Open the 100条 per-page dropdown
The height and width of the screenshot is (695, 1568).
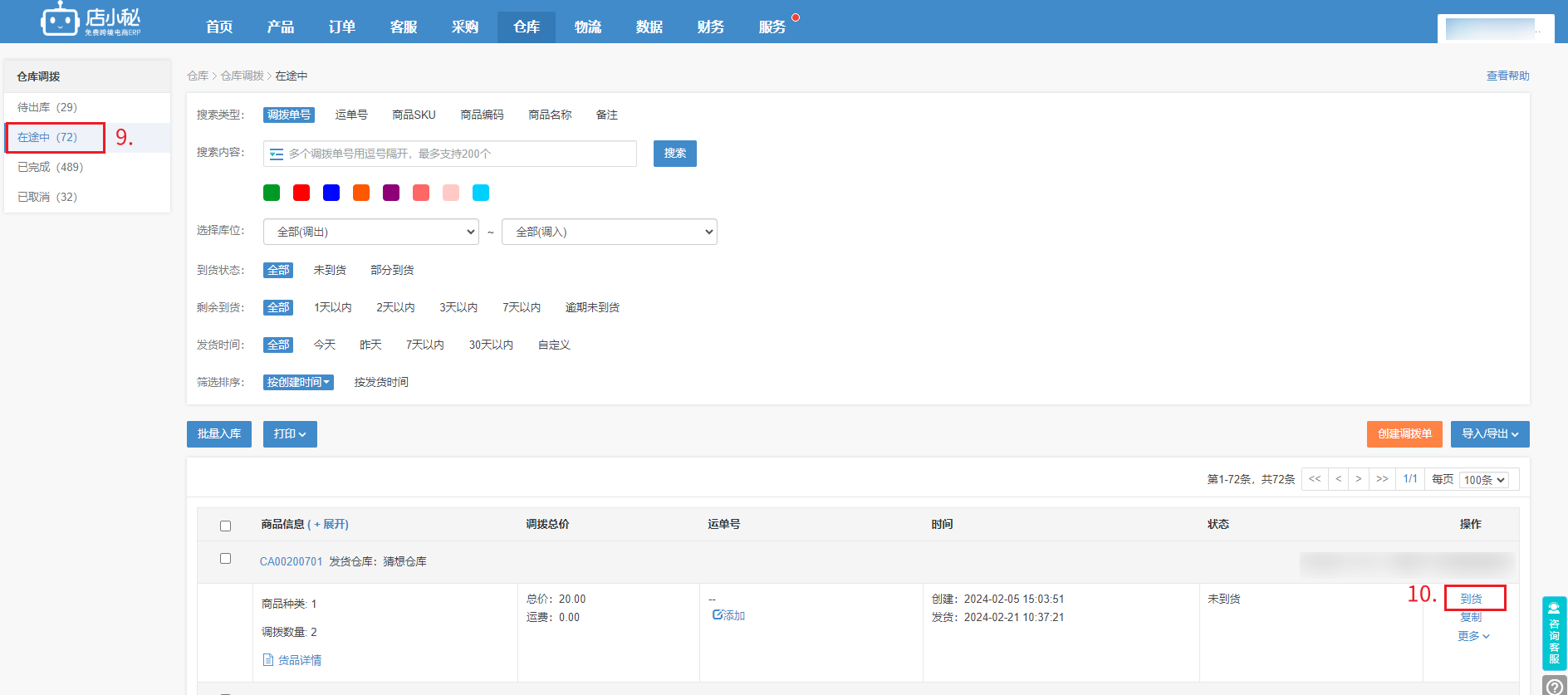pyautogui.click(x=1484, y=480)
